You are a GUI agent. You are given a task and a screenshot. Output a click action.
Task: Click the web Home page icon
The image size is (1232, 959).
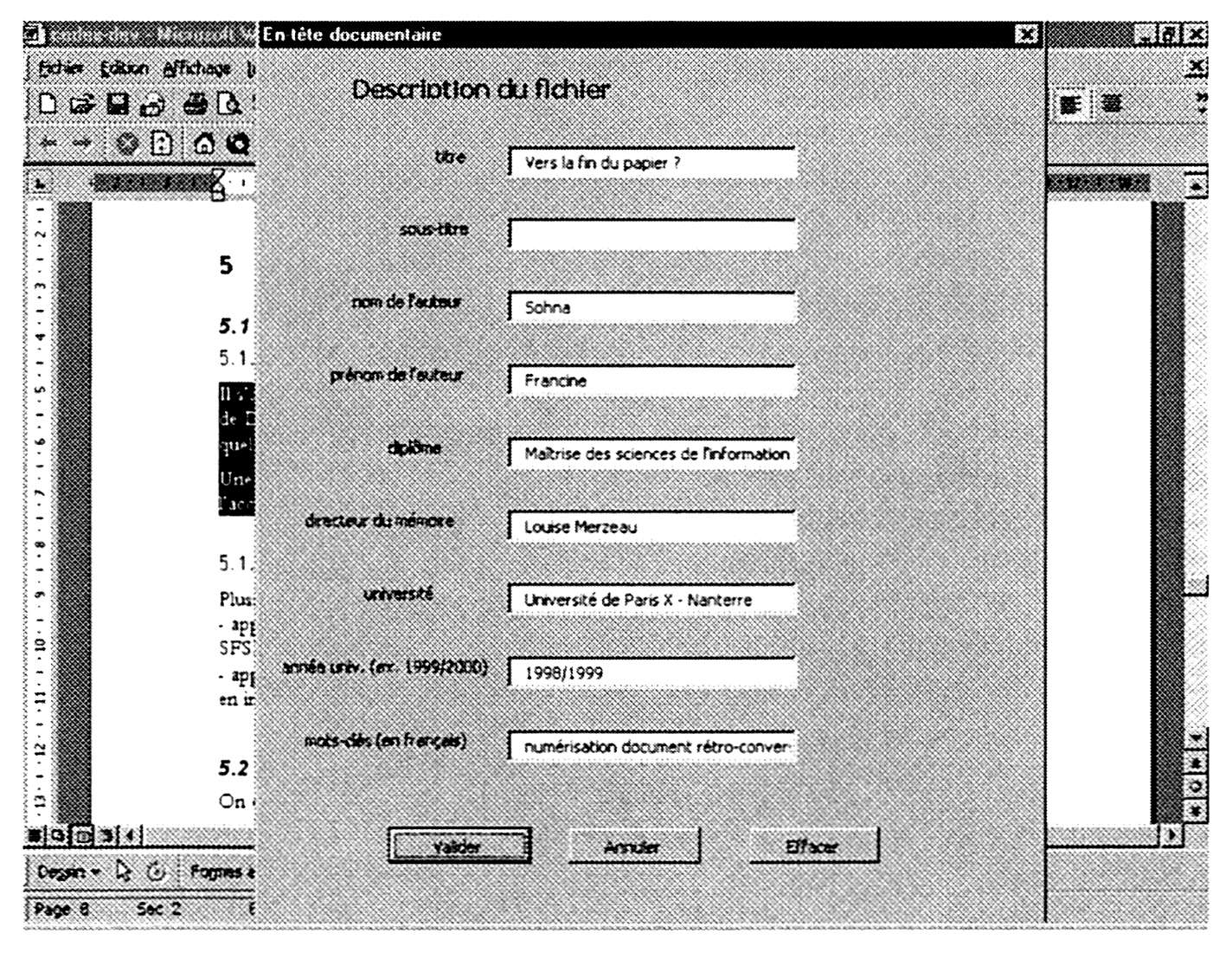pyautogui.click(x=203, y=144)
